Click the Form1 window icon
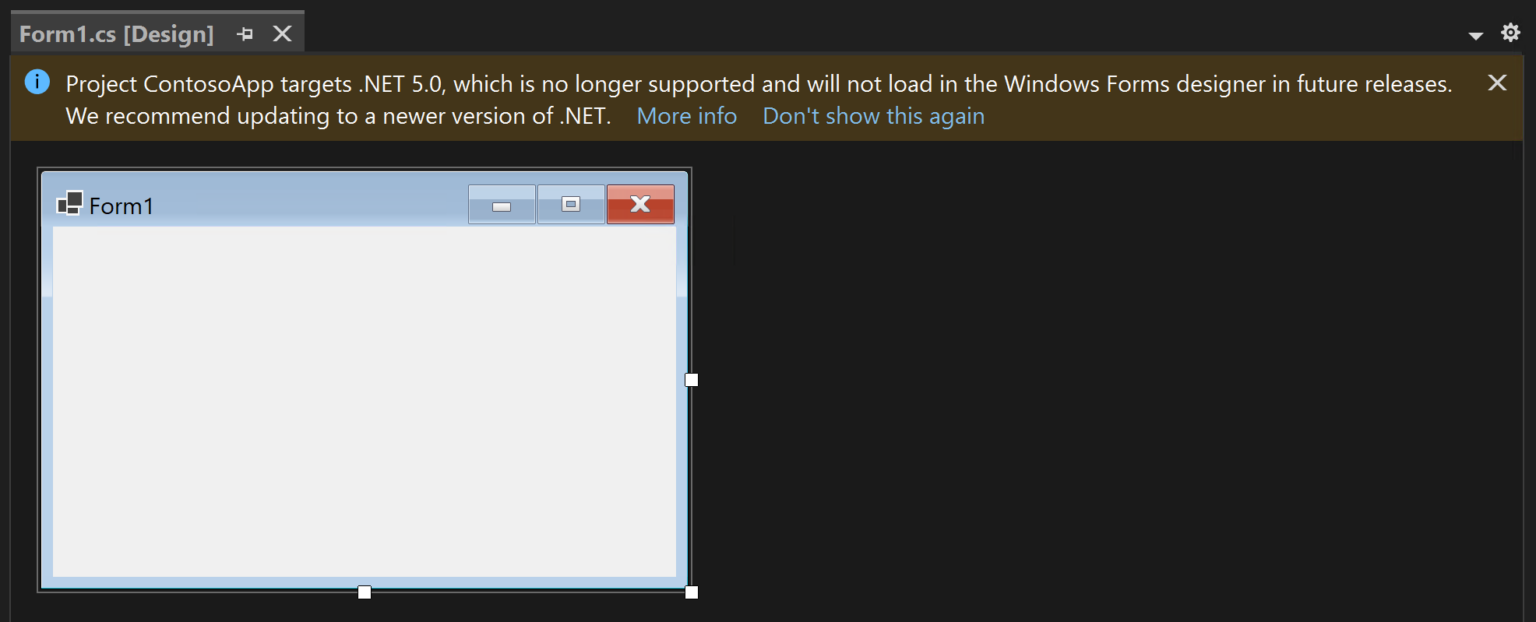Viewport: 1536px width, 622px height. [x=69, y=204]
